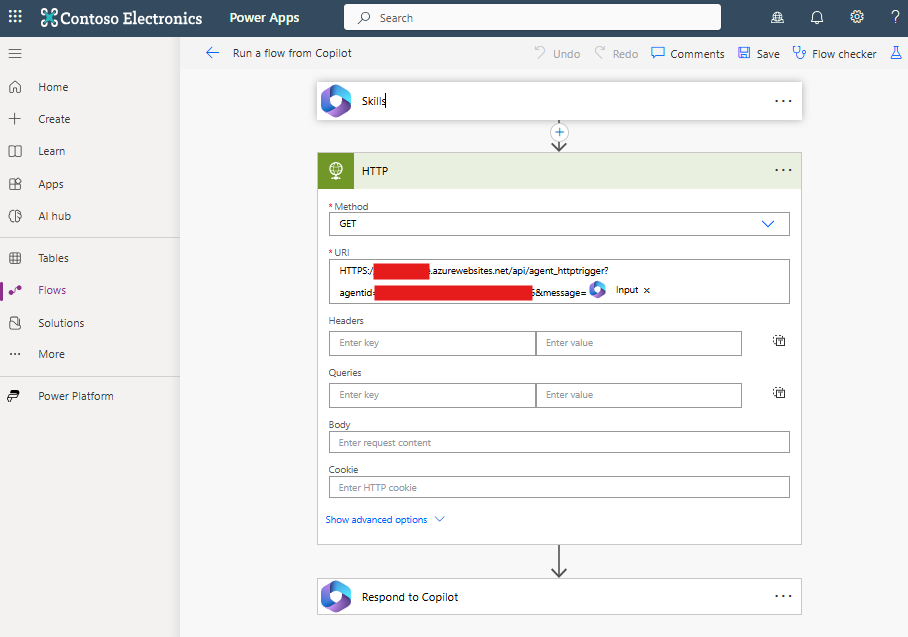This screenshot has width=908, height=637.
Task: Click the Headers Enter value field
Action: coord(639,343)
